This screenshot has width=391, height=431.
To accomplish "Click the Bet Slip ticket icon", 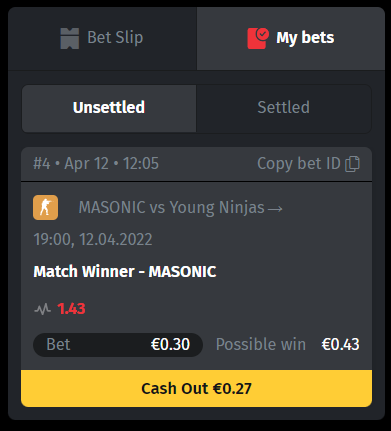I will (x=70, y=38).
